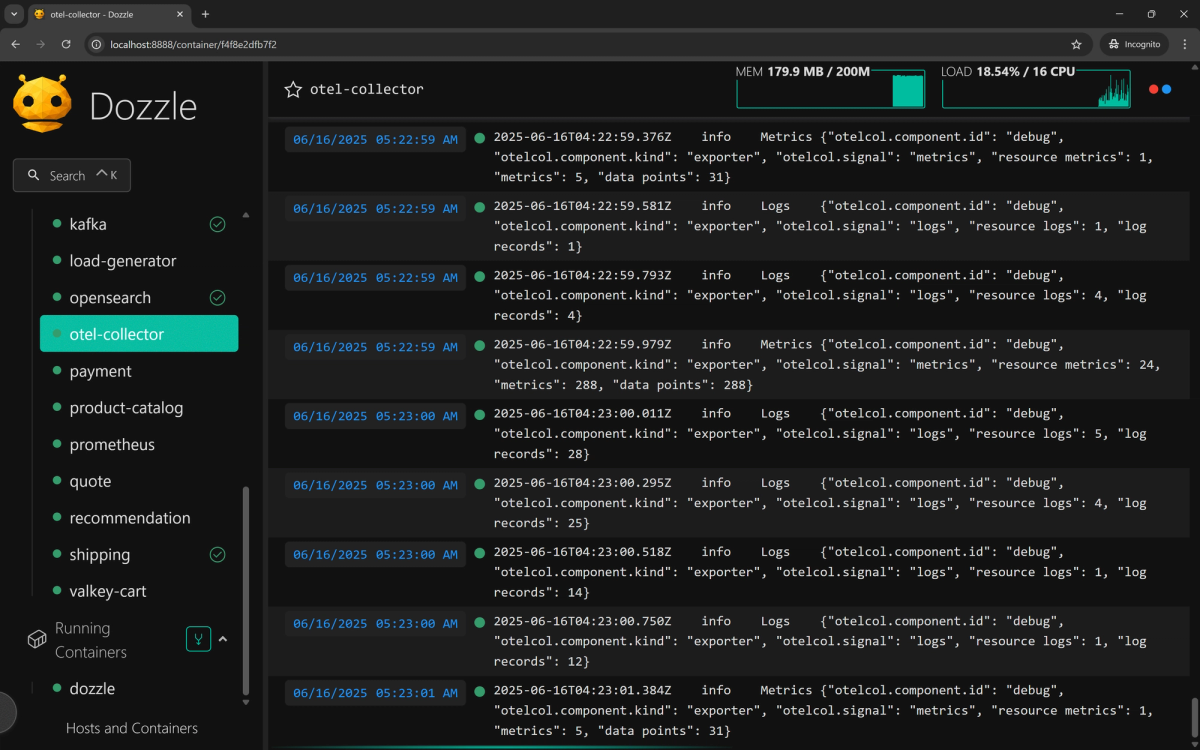The image size is (1200, 750).
Task: Reload the page in the browser
Action: 66,44
